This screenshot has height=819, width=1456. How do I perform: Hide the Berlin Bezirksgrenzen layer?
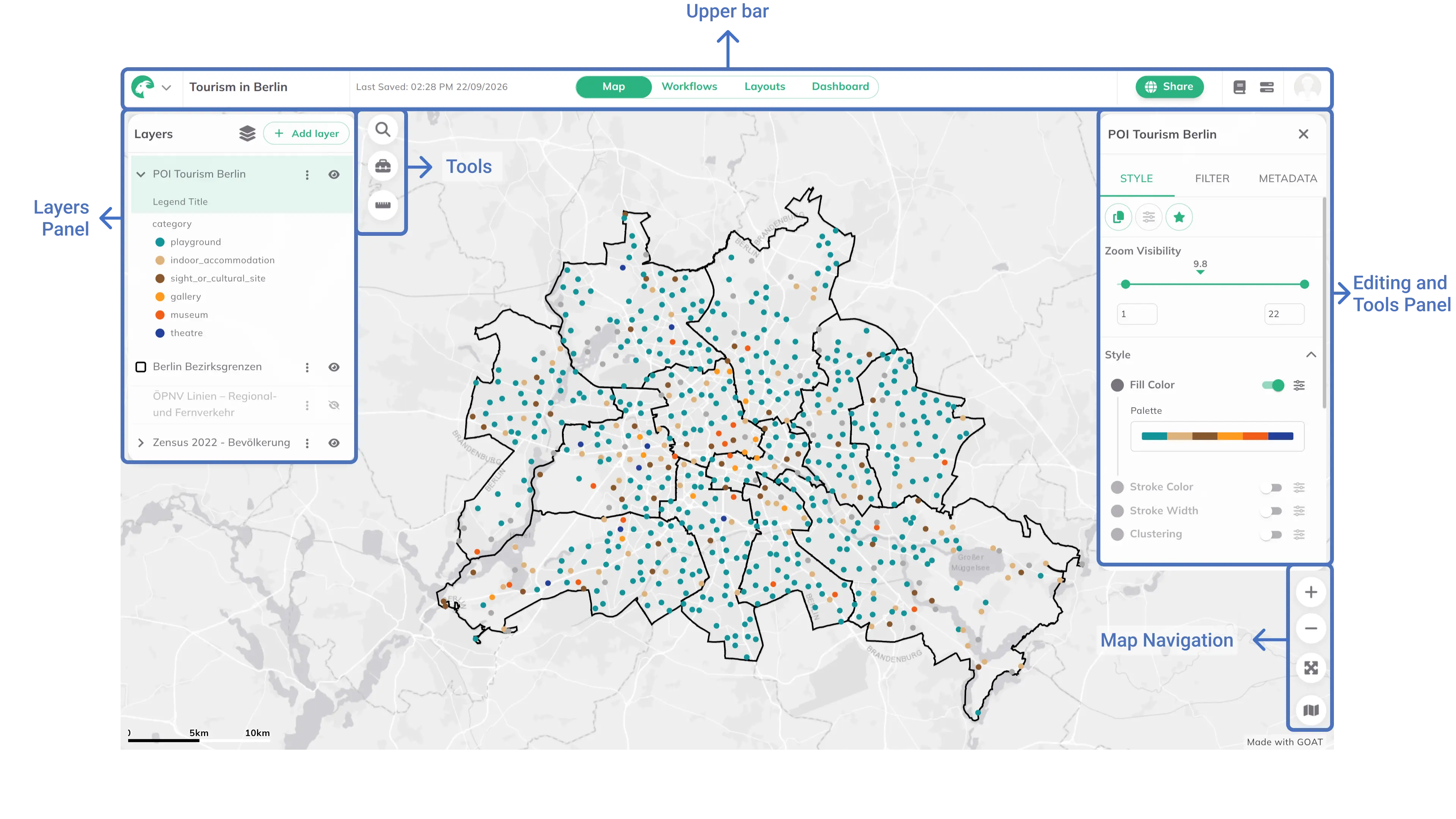[x=334, y=367]
